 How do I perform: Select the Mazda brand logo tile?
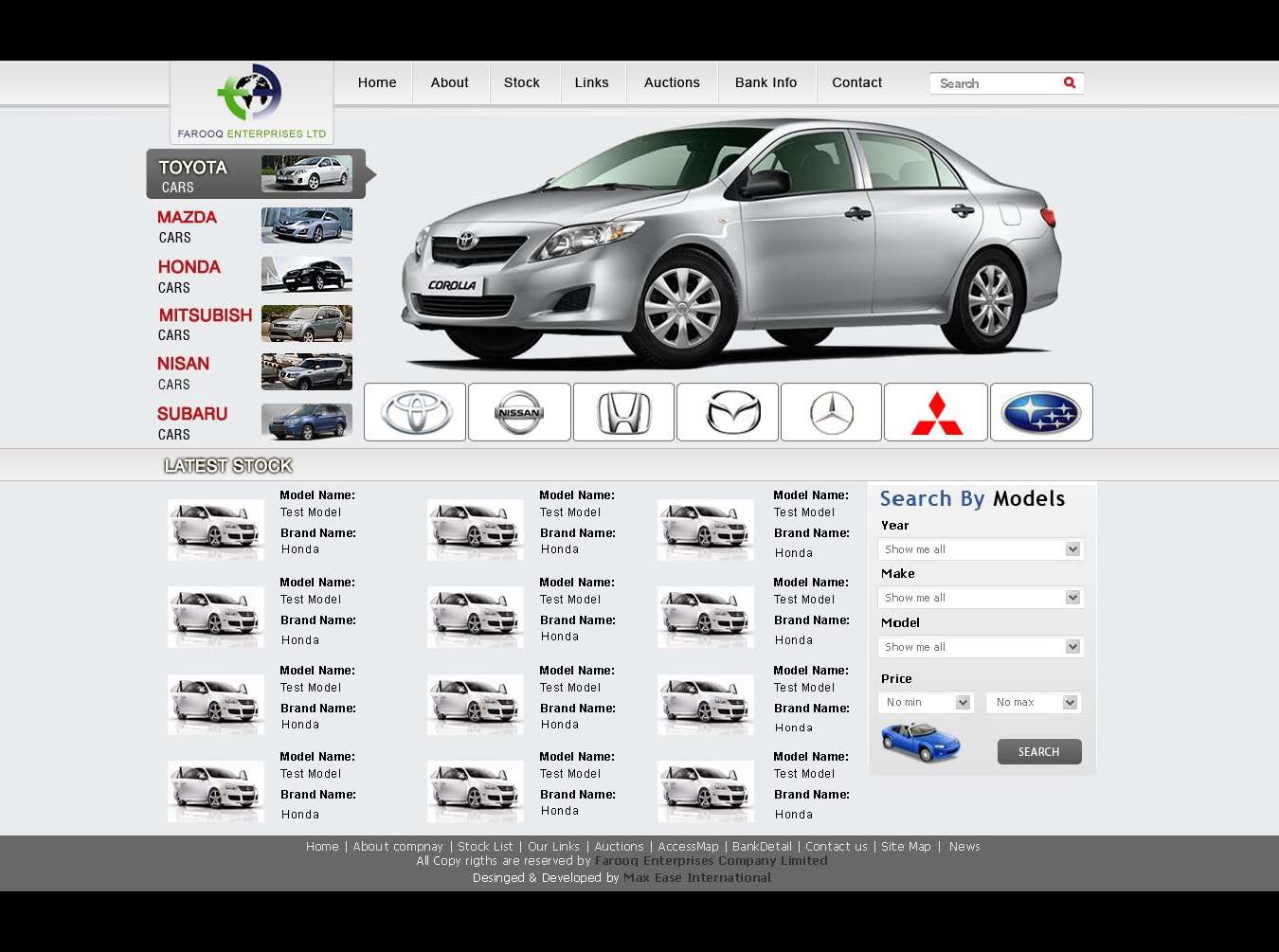[728, 412]
